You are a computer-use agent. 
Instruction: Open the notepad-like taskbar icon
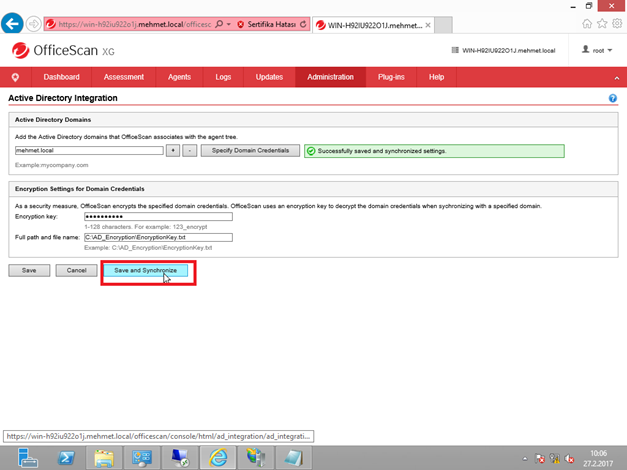(294, 458)
